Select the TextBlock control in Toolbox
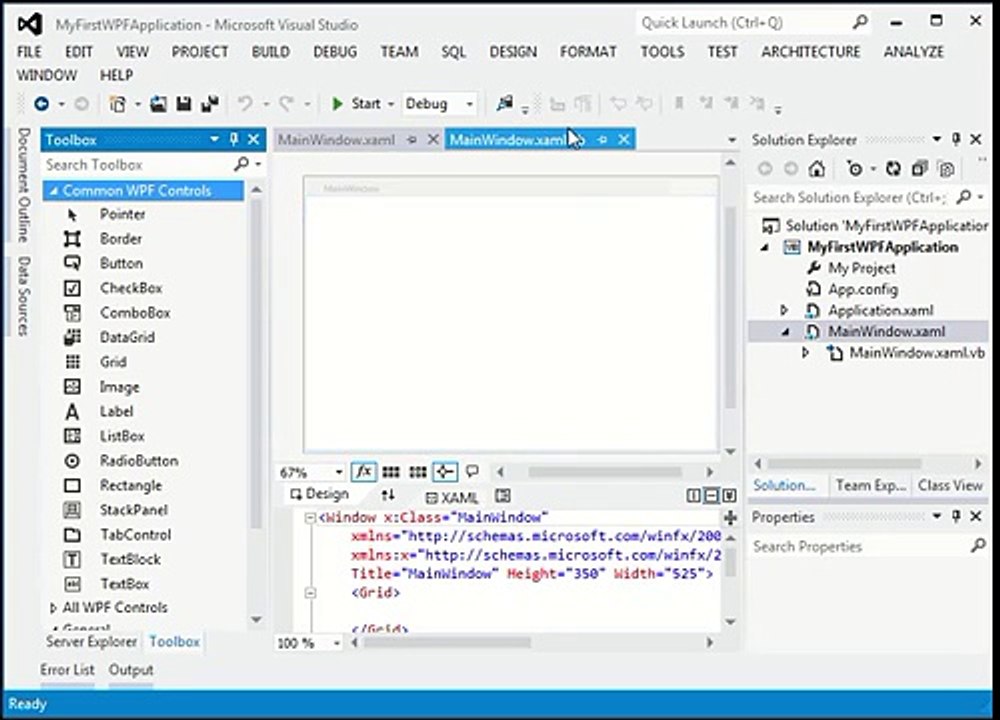The height and width of the screenshot is (720, 1000). 130,559
